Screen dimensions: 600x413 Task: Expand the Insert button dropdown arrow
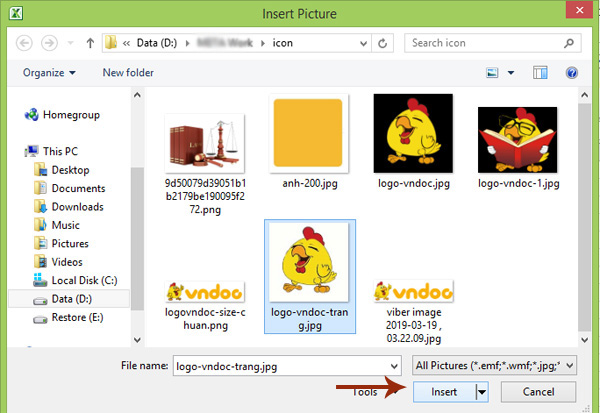point(482,392)
